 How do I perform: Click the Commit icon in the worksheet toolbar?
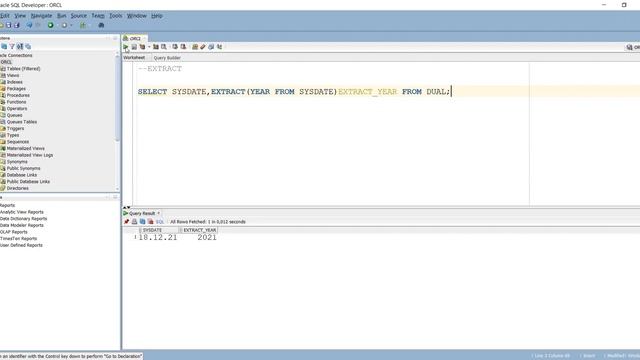(x=175, y=47)
